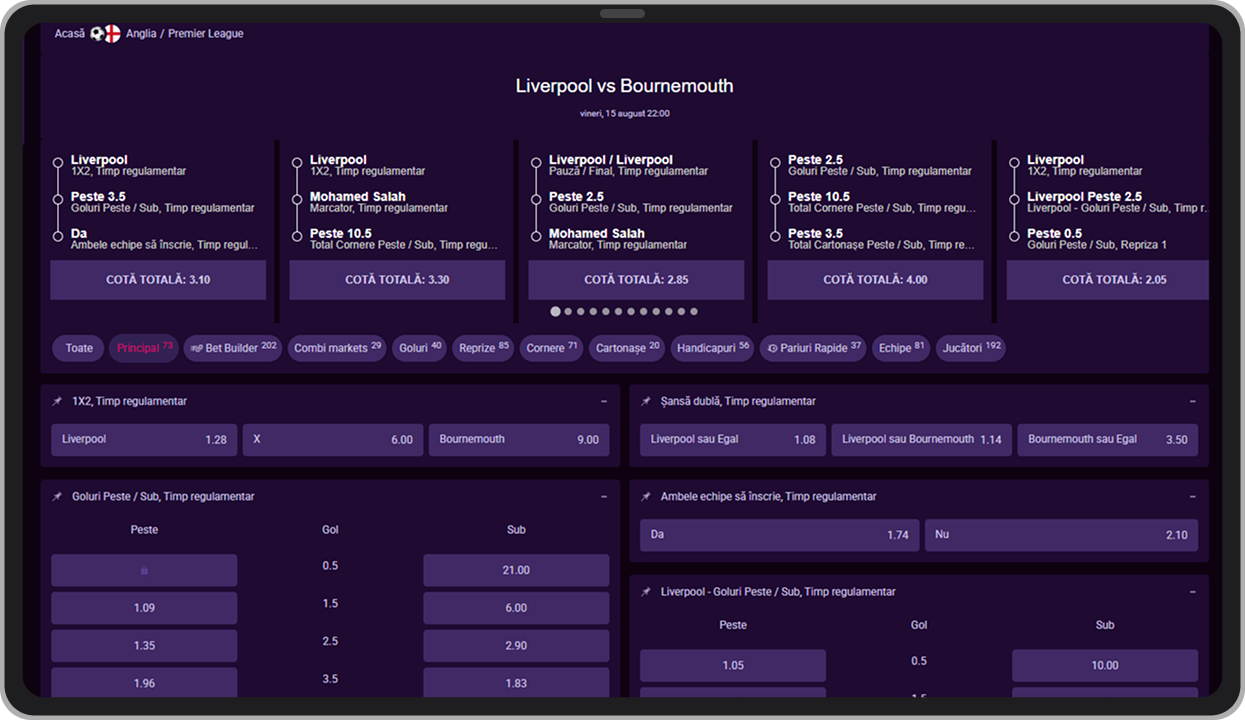Open the Cartonașe tab
Screen dimensions: 1245x720
pyautogui.click(x=627, y=348)
